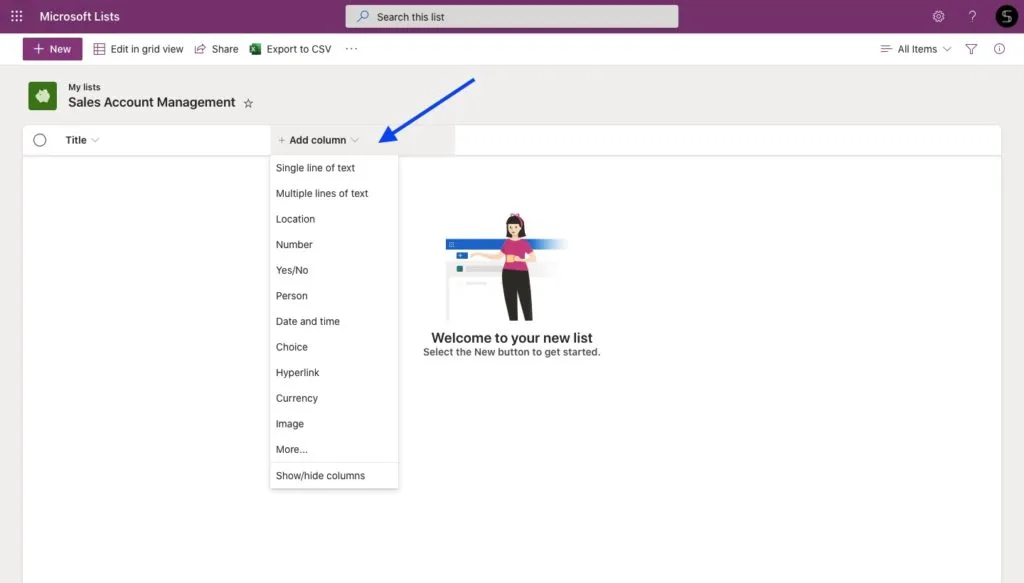The image size is (1024, 583).
Task: Click the Sales Account Management list title
Action: click(152, 102)
